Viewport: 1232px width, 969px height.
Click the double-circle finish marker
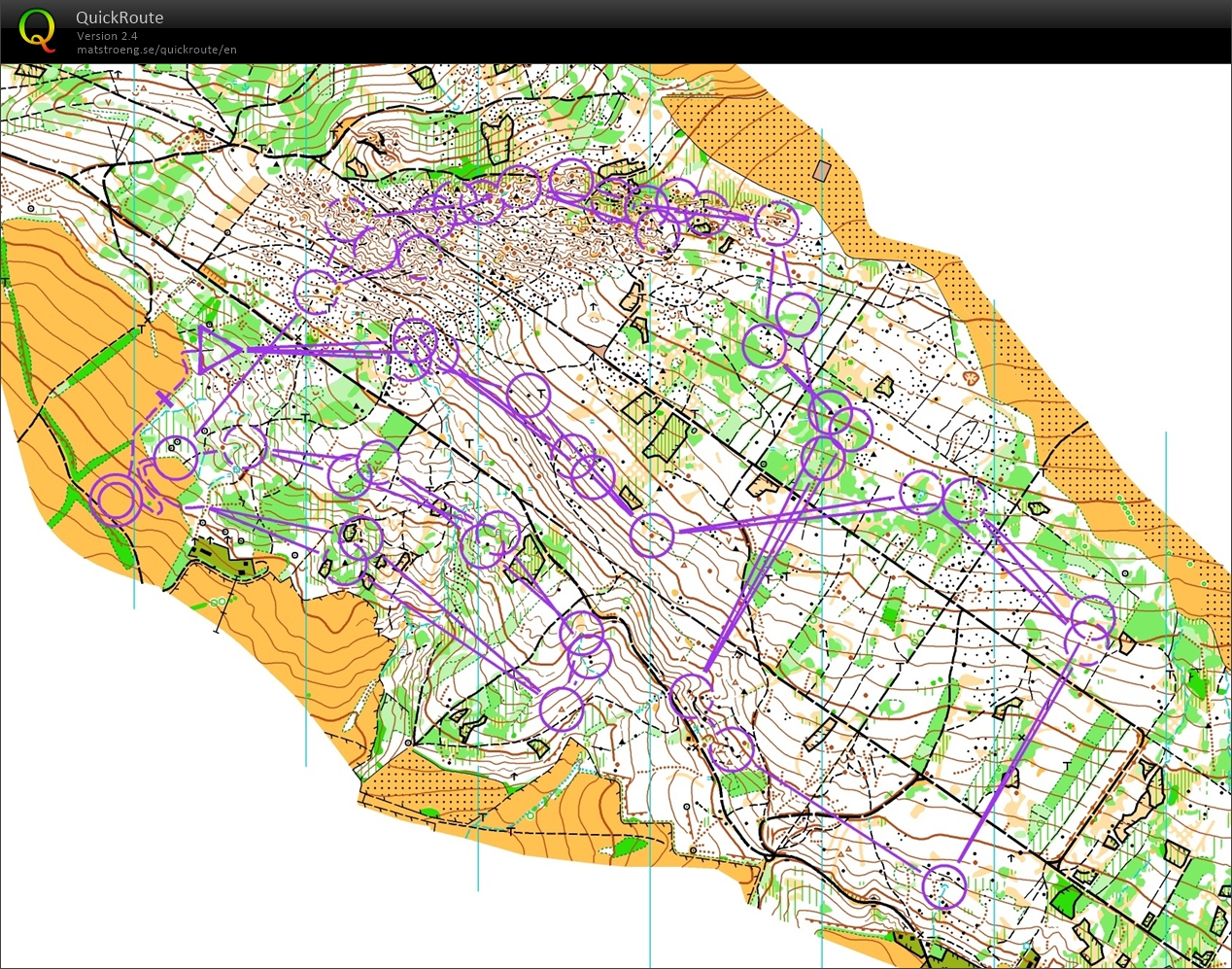[118, 501]
